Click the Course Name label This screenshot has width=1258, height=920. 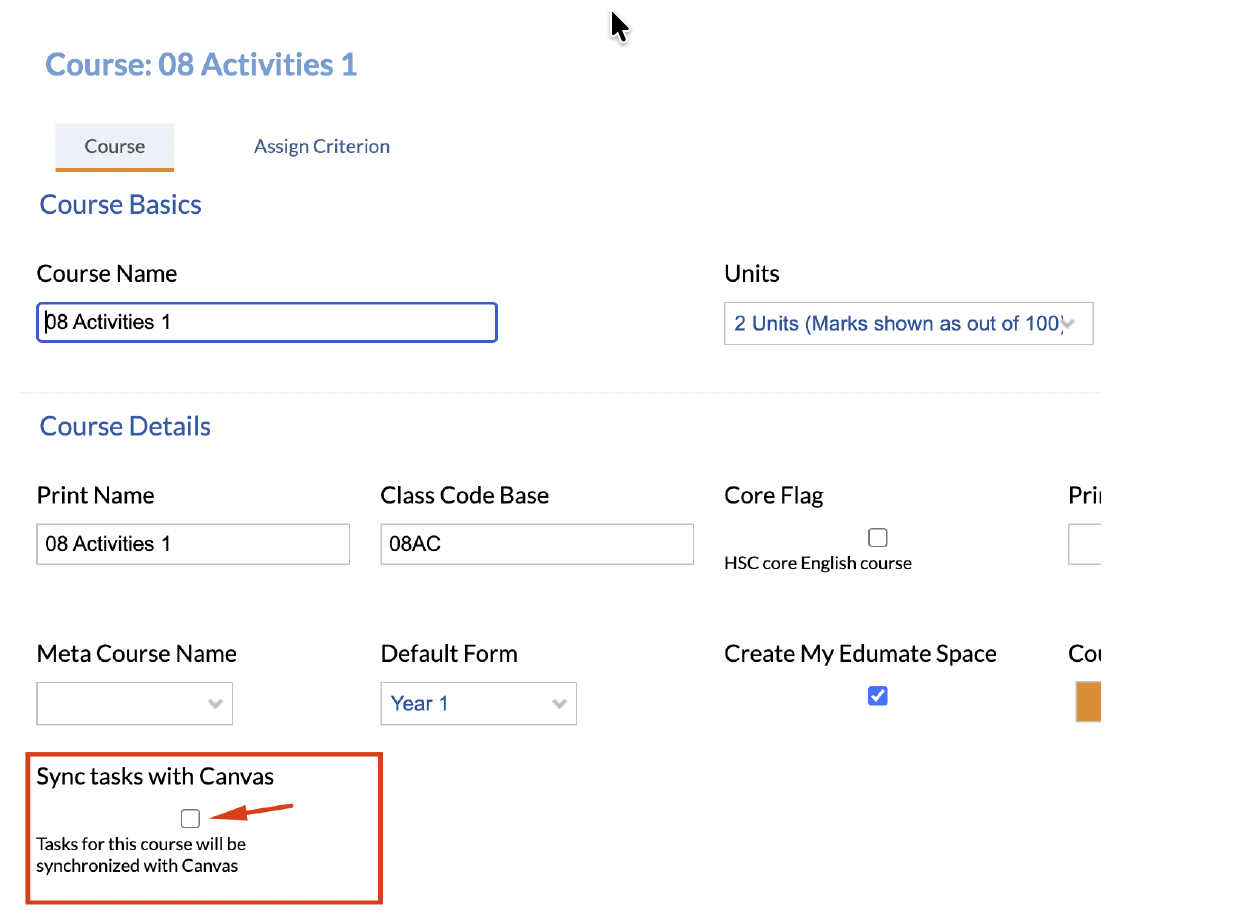(x=107, y=274)
